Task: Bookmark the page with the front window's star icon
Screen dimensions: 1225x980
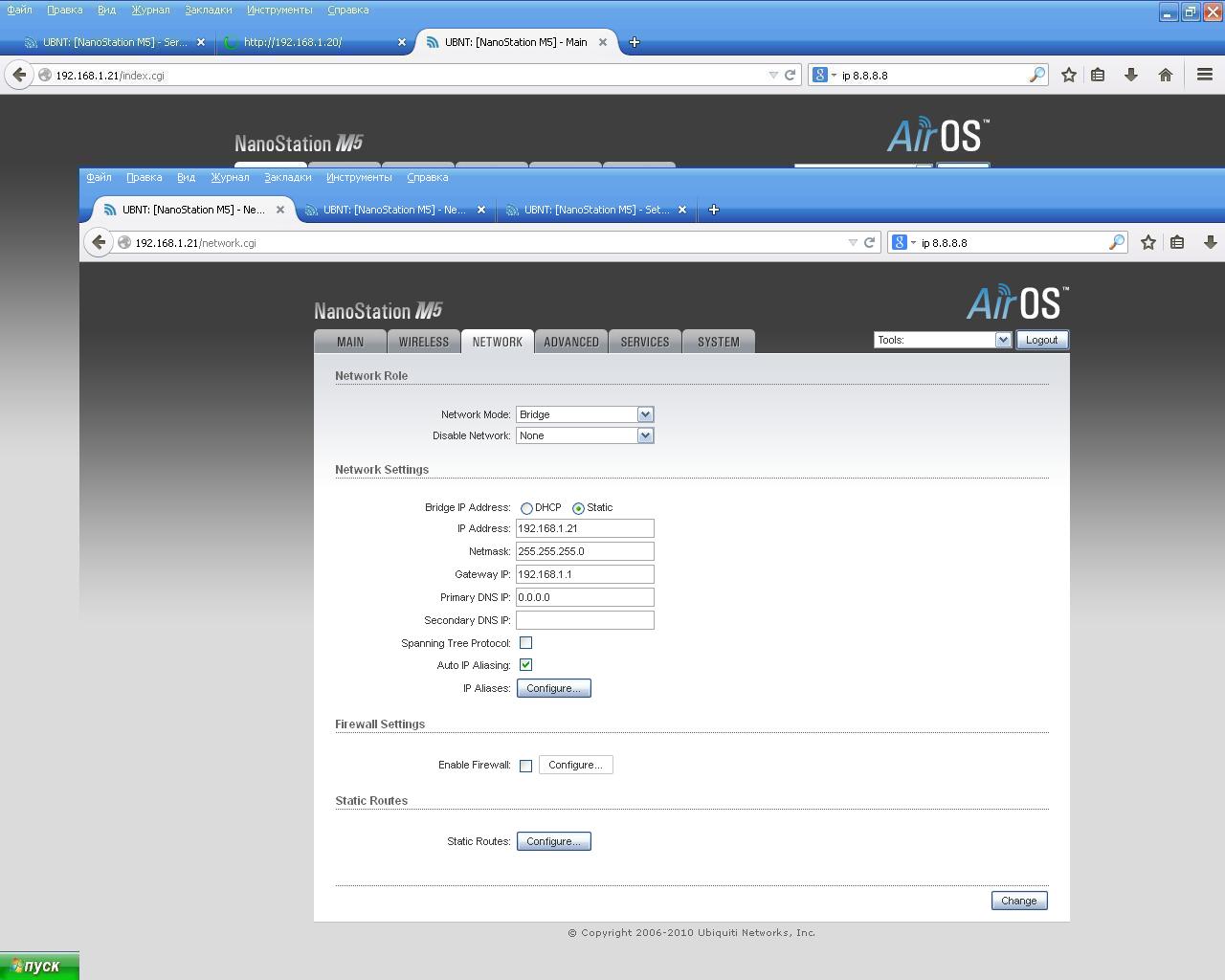Action: 1147,242
